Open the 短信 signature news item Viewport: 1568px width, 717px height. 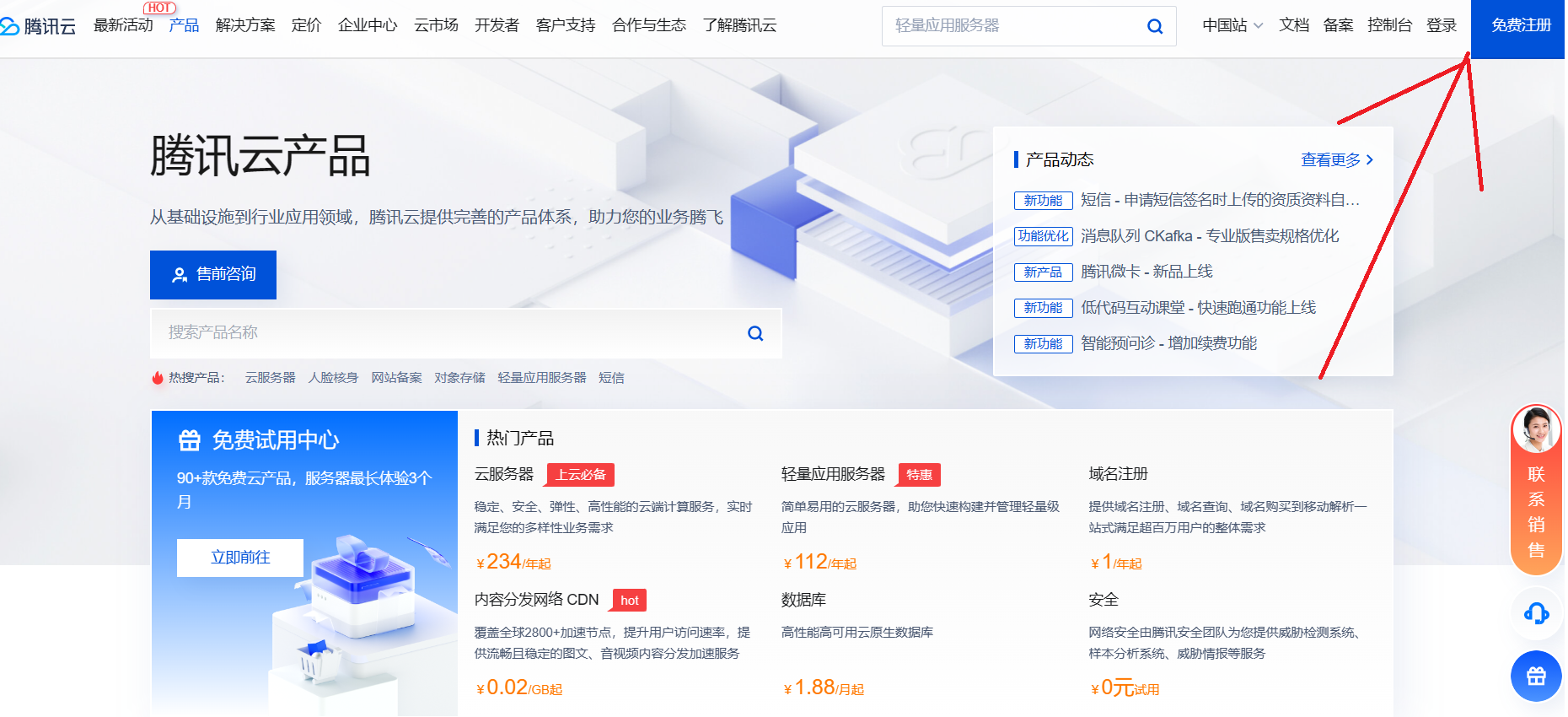[1220, 200]
